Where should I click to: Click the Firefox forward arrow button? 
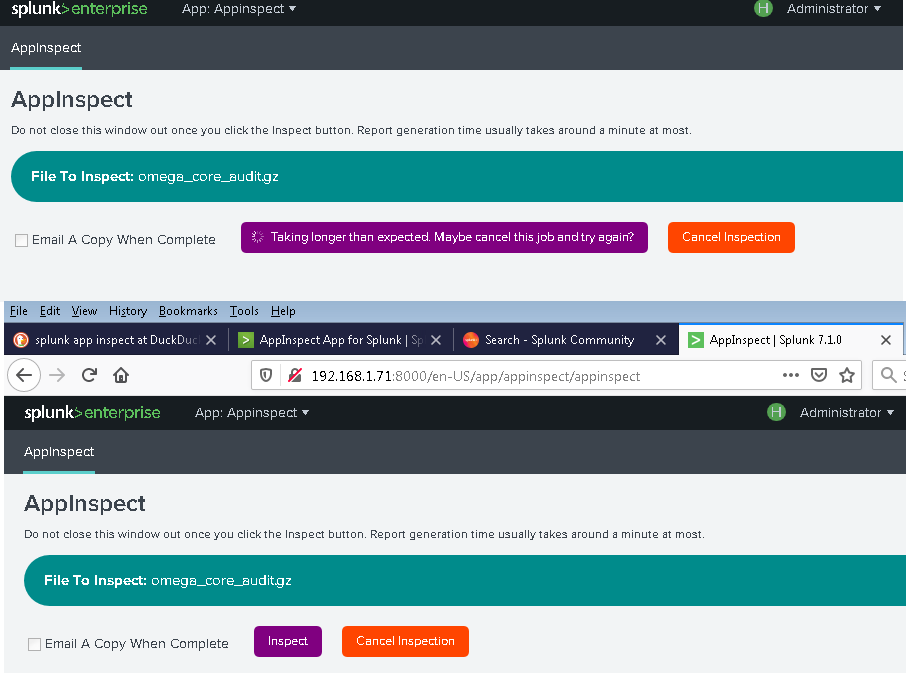pos(57,375)
